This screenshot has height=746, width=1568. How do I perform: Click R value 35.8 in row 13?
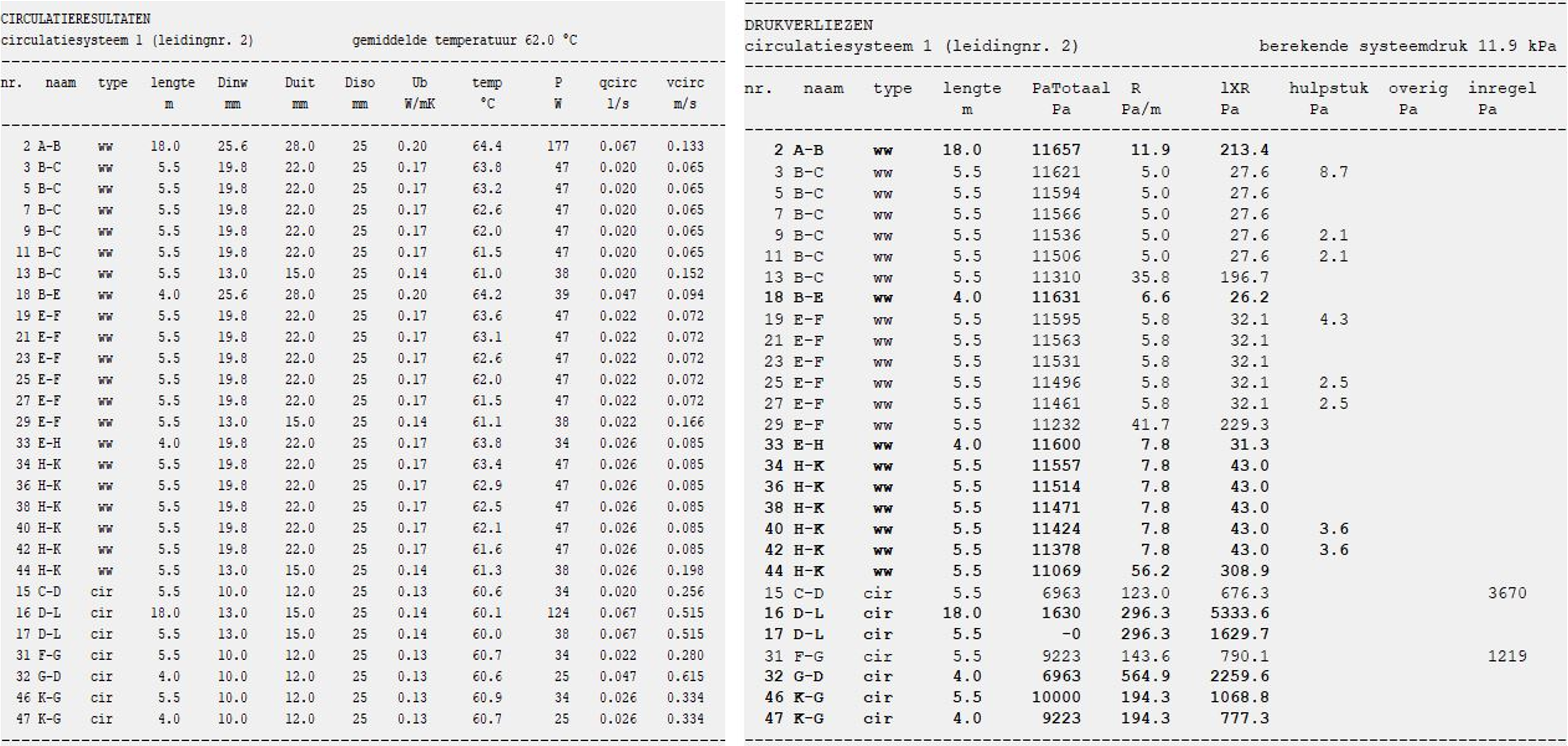(x=1150, y=278)
